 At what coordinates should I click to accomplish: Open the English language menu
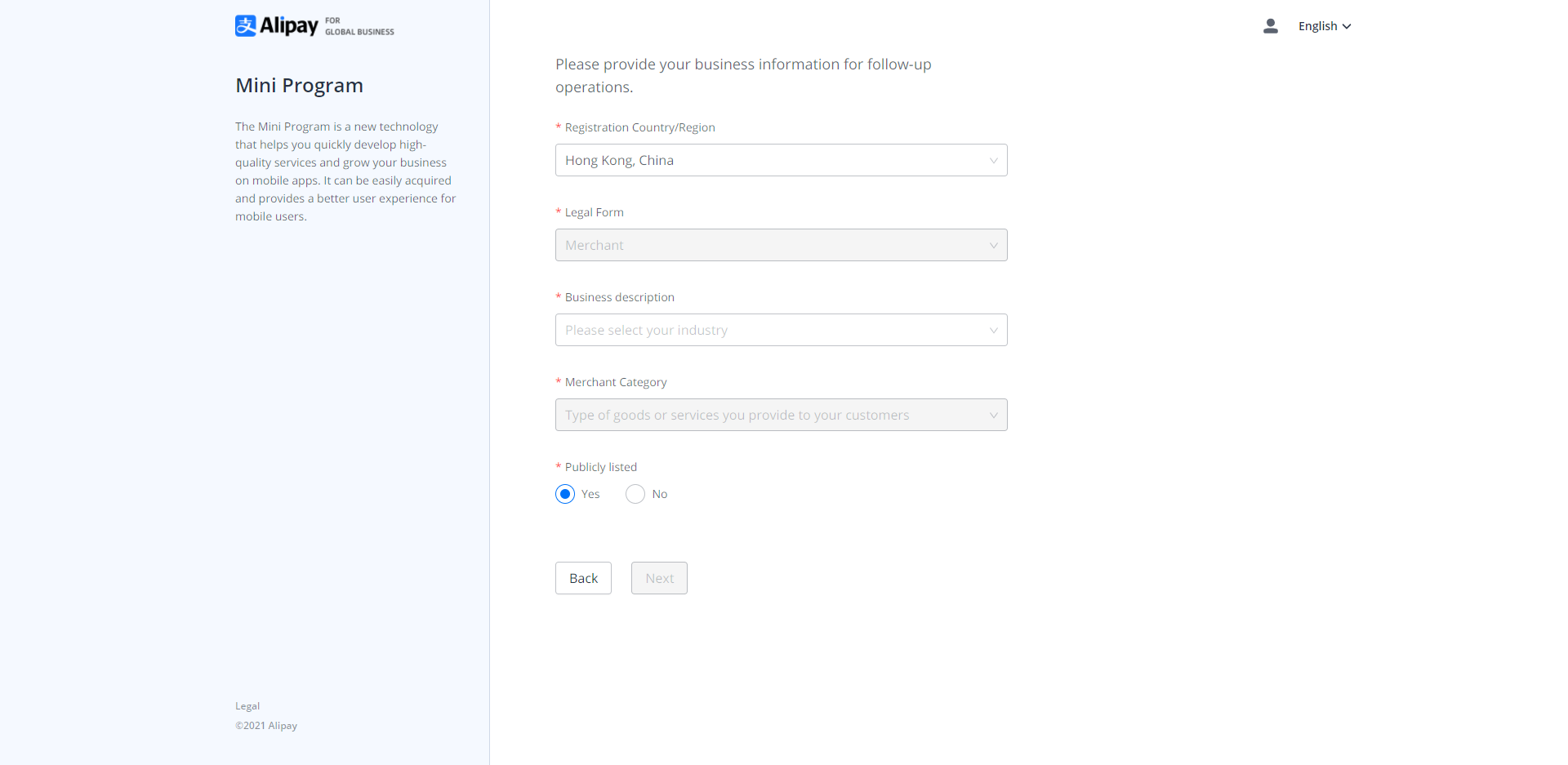[x=1317, y=26]
